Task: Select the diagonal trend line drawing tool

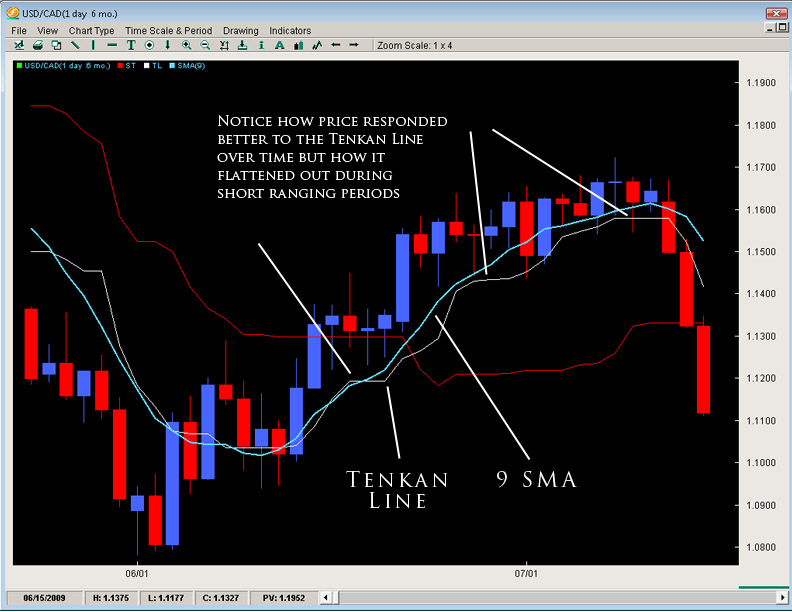Action: click(75, 45)
